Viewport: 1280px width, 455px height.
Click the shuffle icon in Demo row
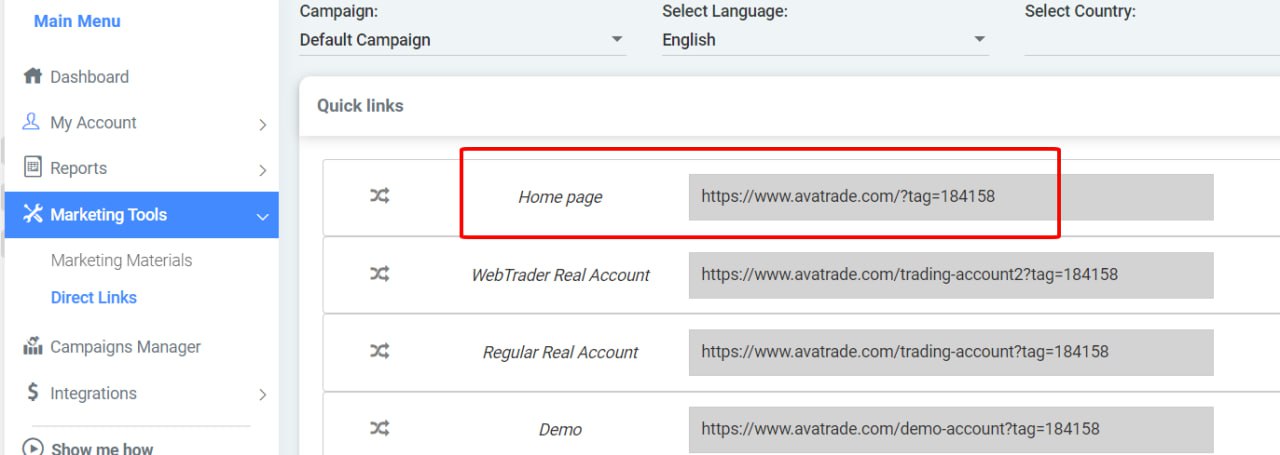click(379, 428)
